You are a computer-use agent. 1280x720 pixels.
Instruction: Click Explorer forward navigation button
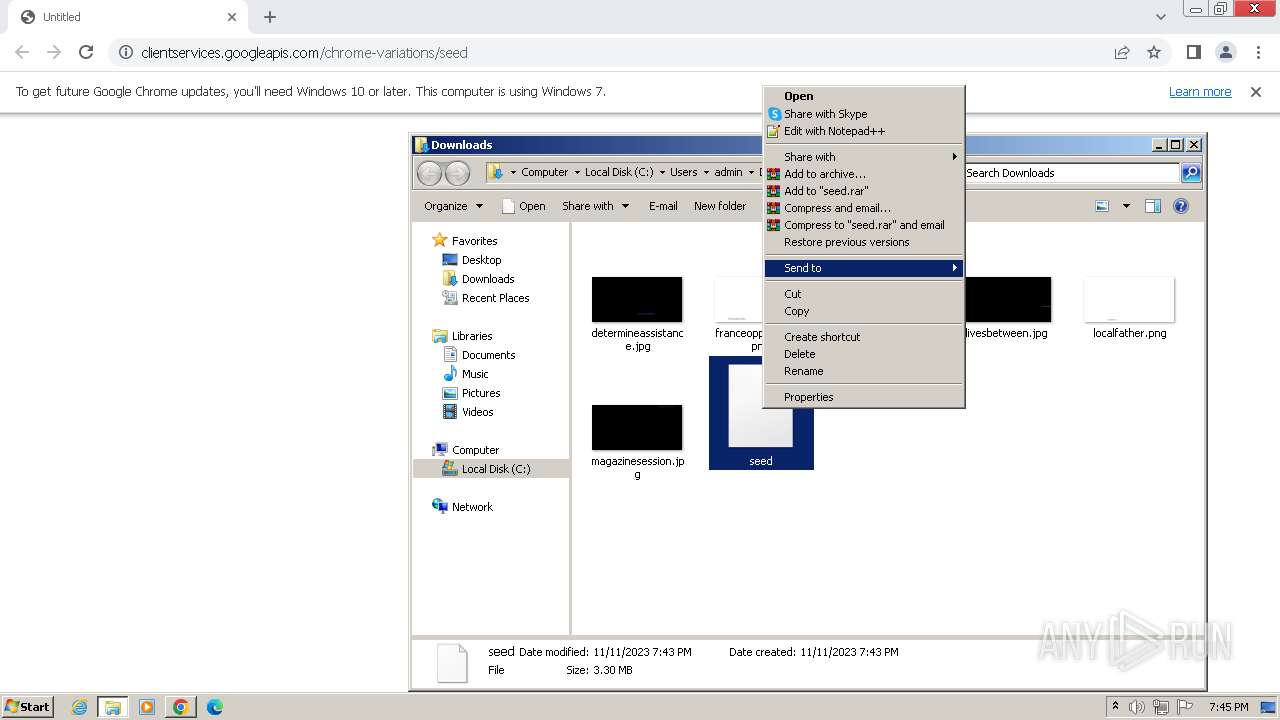[457, 173]
